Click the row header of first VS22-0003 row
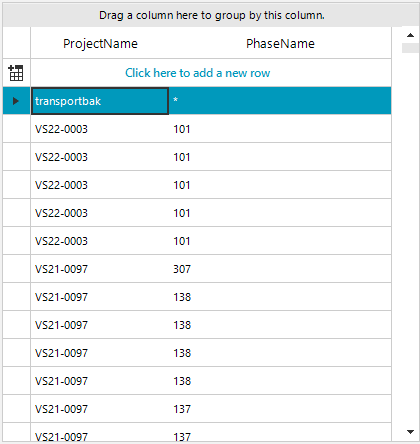 pyautogui.click(x=17, y=129)
